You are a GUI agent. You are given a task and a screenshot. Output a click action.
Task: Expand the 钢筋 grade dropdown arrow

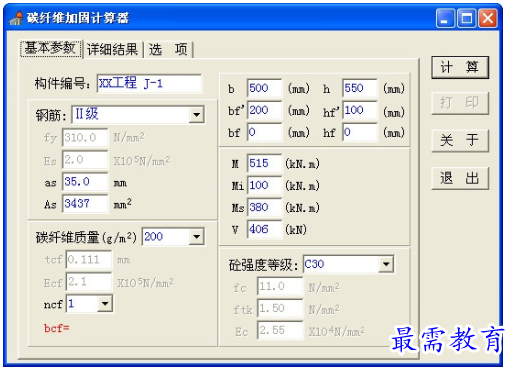(x=196, y=115)
